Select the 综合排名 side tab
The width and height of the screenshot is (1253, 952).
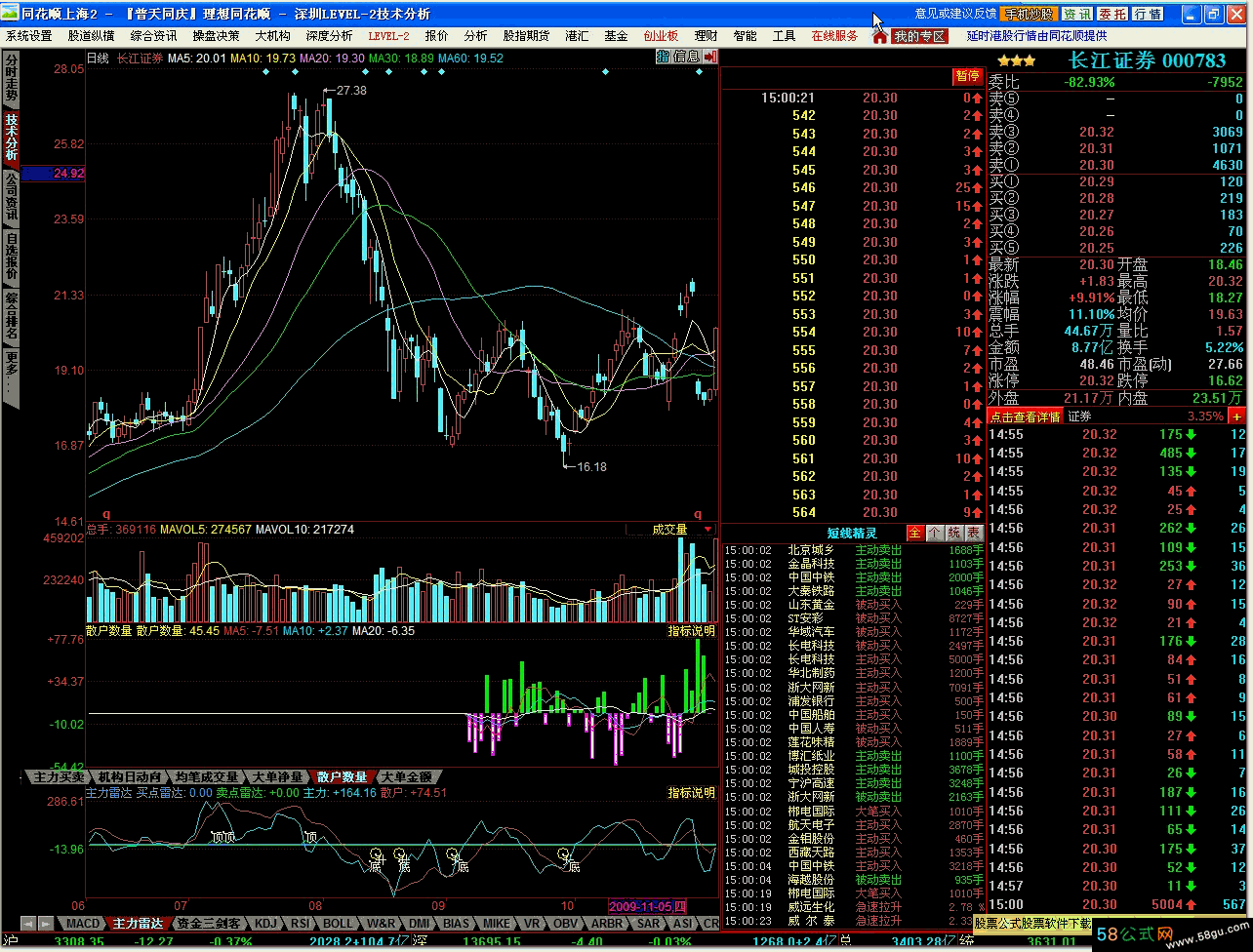11,315
